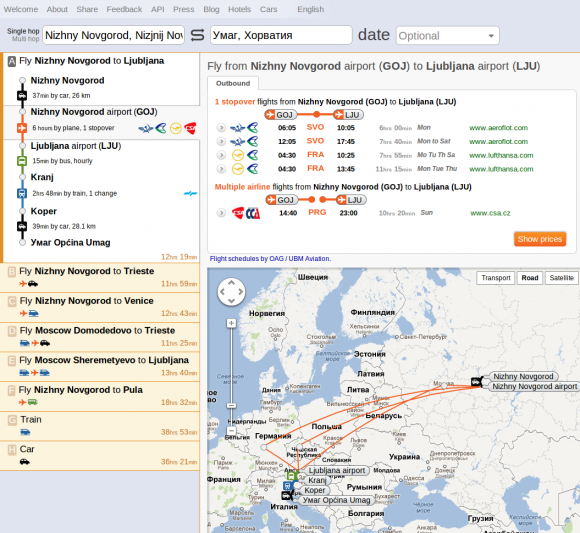Image resolution: width=580 pixels, height=533 pixels.
Task: Switch map to Satellite view
Action: tap(562, 278)
